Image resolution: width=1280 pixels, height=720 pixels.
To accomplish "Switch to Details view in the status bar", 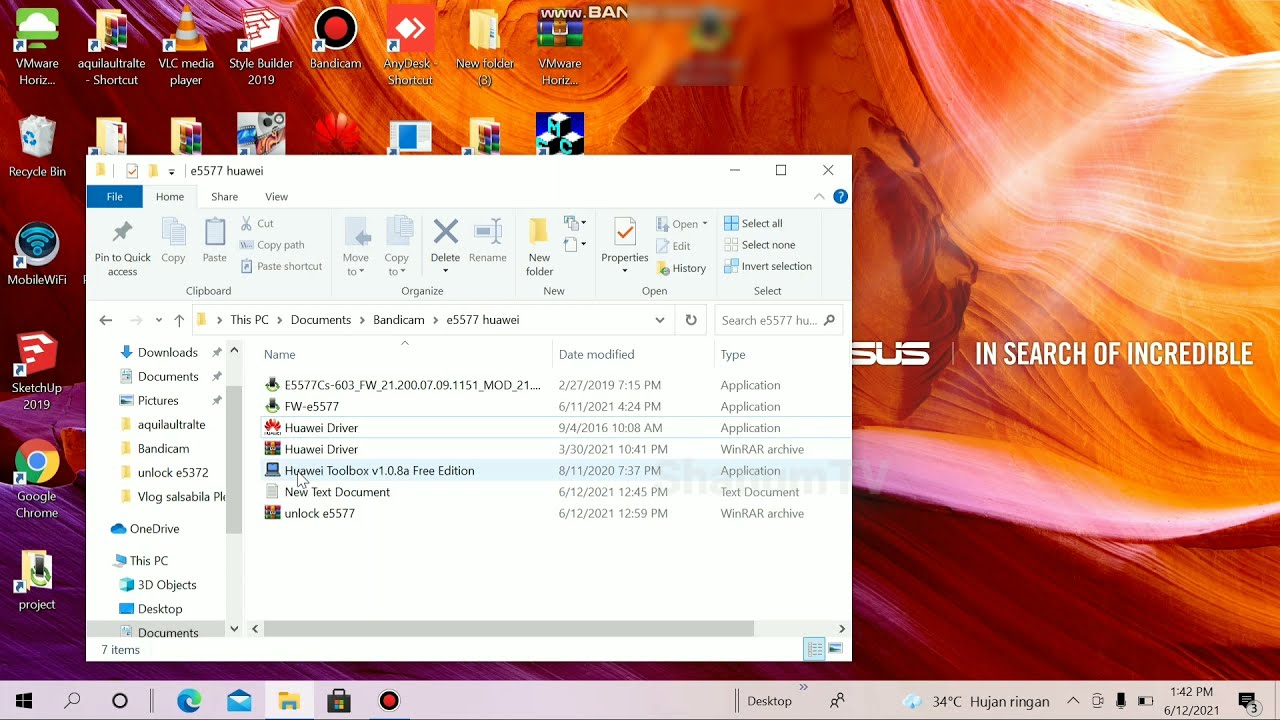I will click(x=815, y=650).
